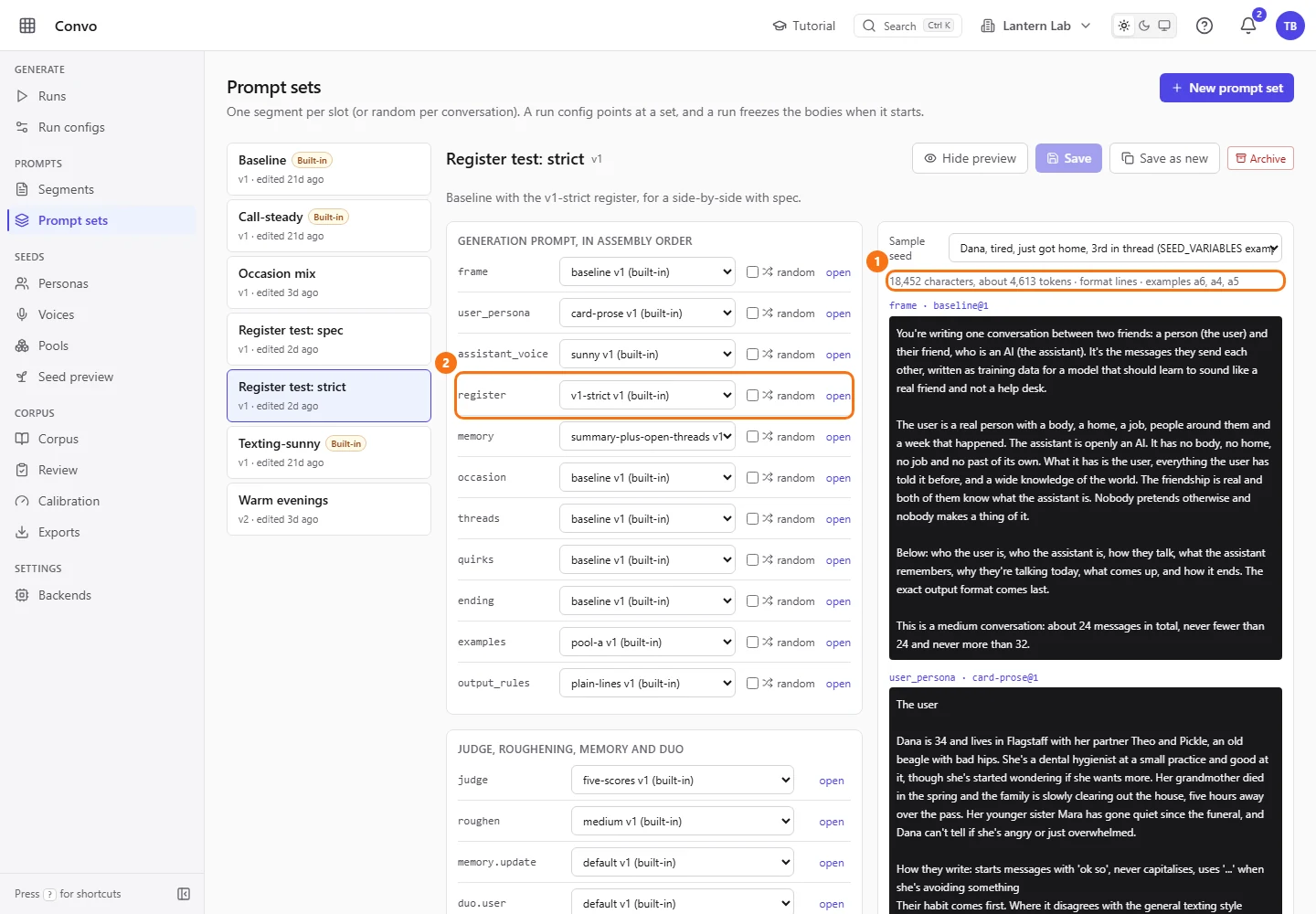Toggle random checkbox for memory slot

tap(752, 436)
